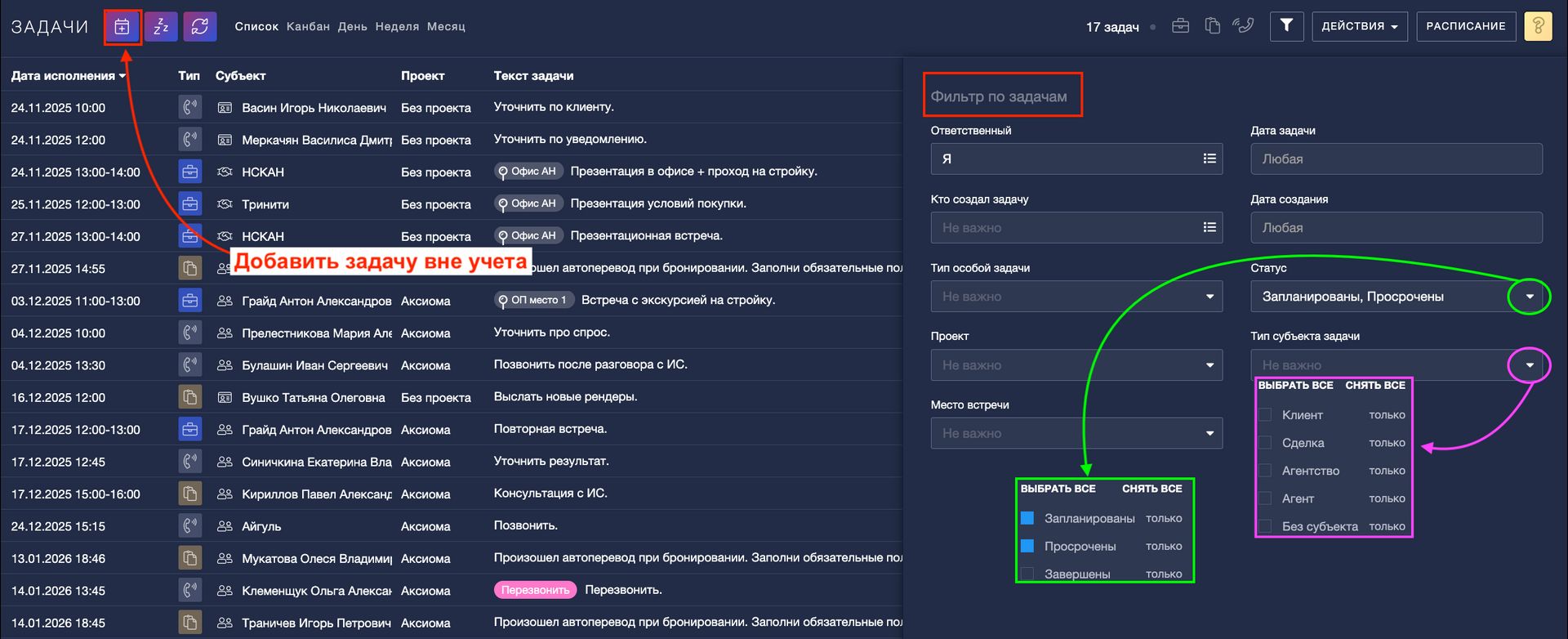Click the РАСПИСАНИЕ button
Screen dimensions: 1568x639
pyautogui.click(x=1466, y=26)
